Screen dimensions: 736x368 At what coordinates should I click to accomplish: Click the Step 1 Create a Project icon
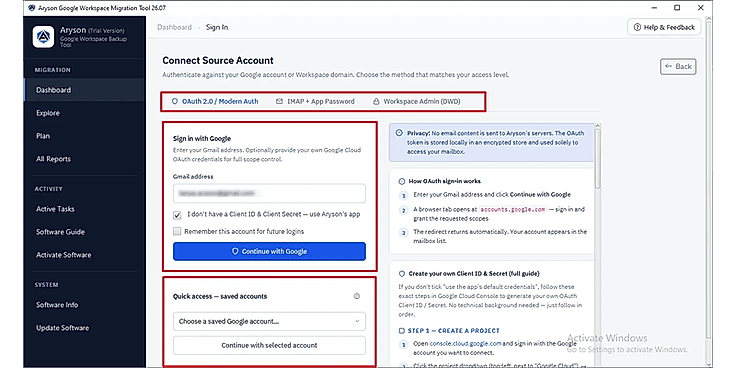click(x=401, y=330)
